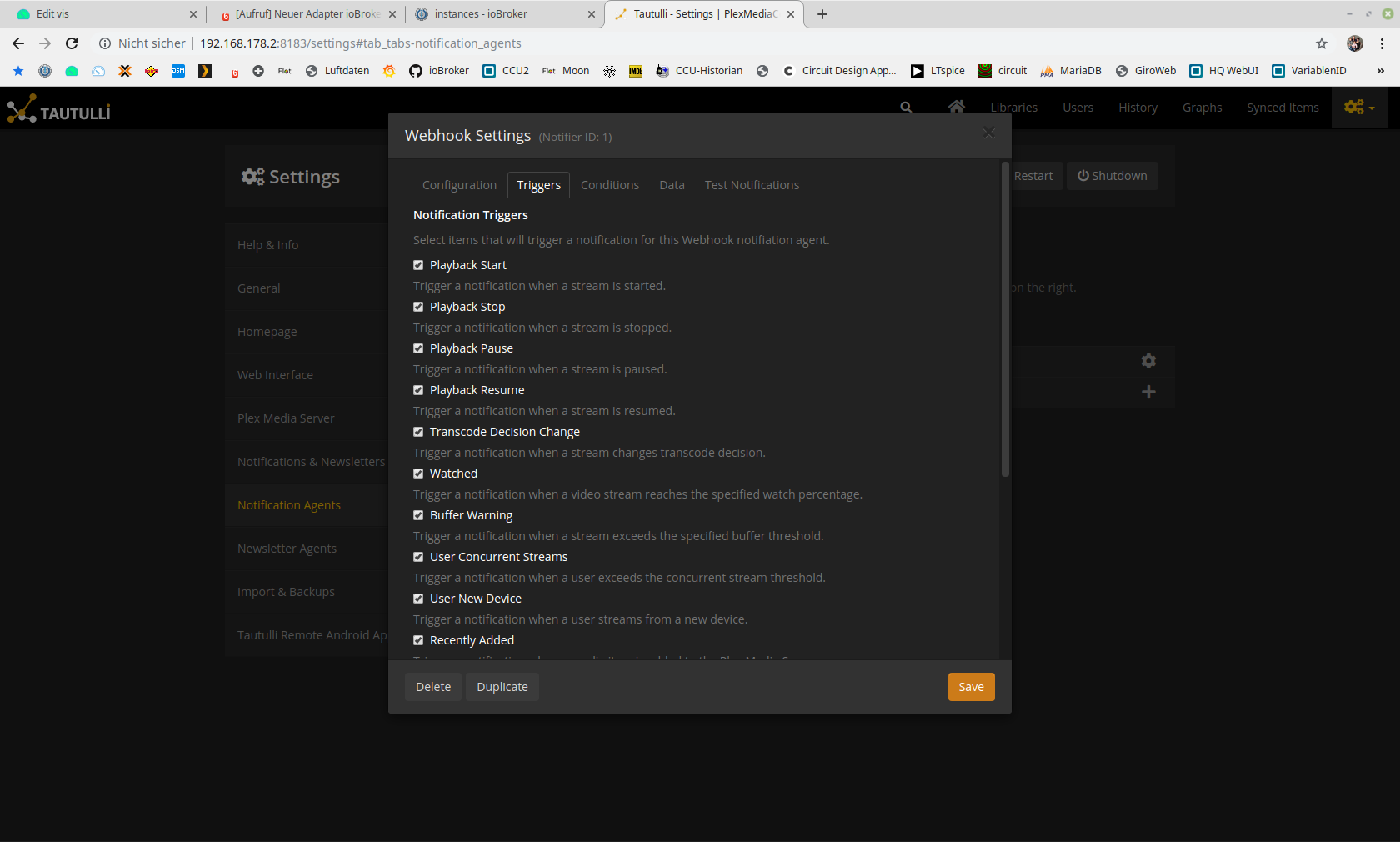
Task: Click the browser address bar URL
Action: 360,43
